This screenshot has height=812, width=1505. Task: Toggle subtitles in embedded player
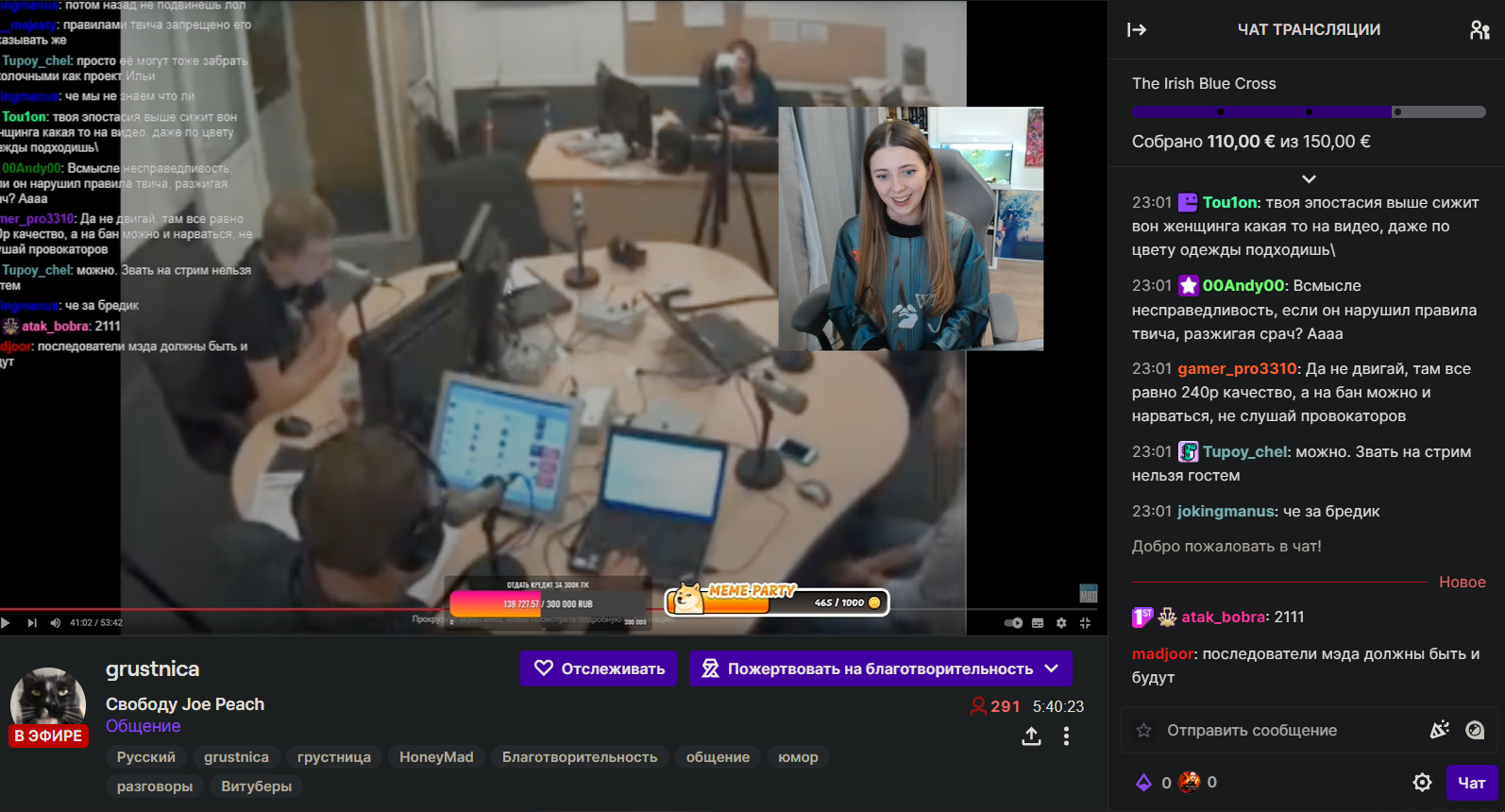click(x=1038, y=623)
